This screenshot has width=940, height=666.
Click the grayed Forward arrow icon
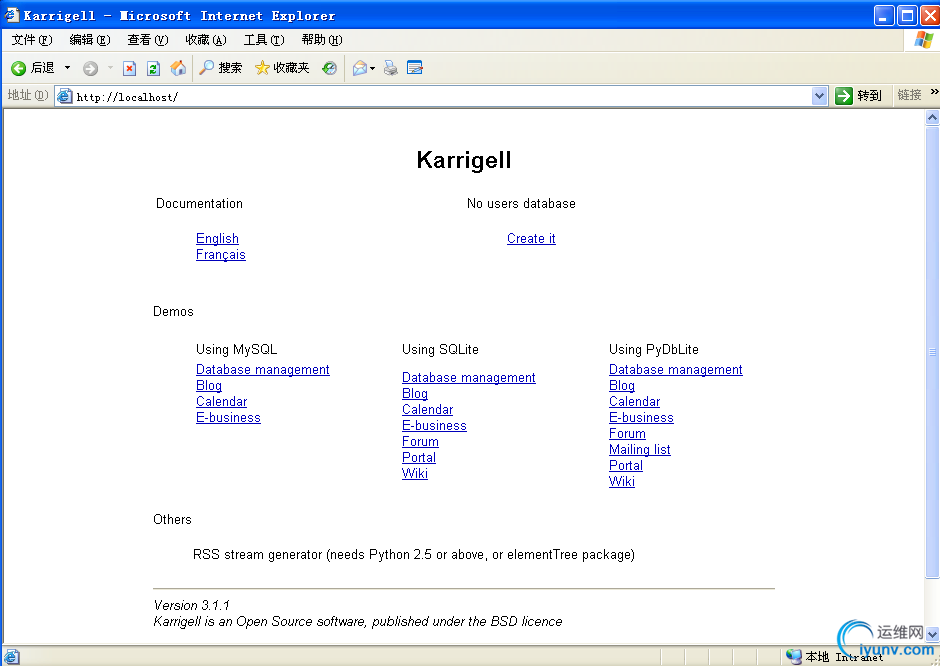pyautogui.click(x=91, y=68)
